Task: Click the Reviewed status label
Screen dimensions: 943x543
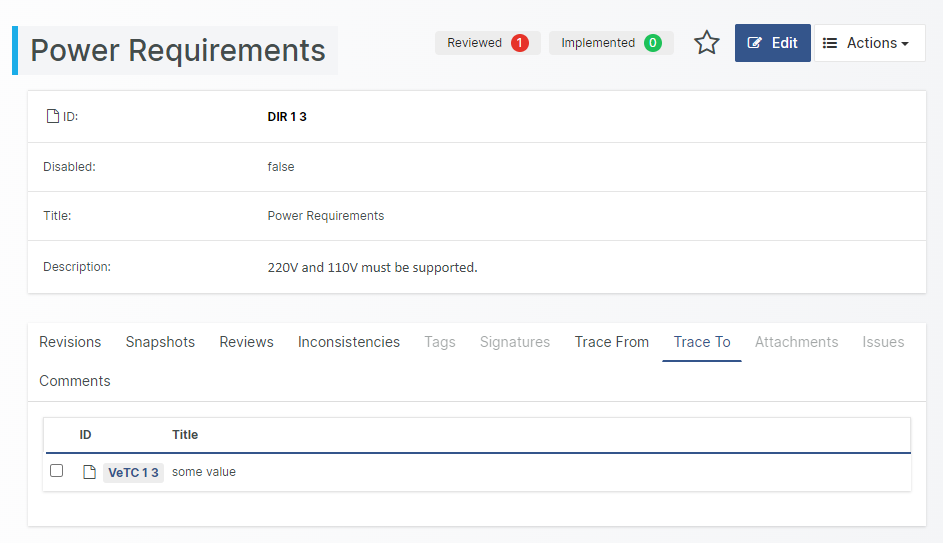Action: (474, 43)
